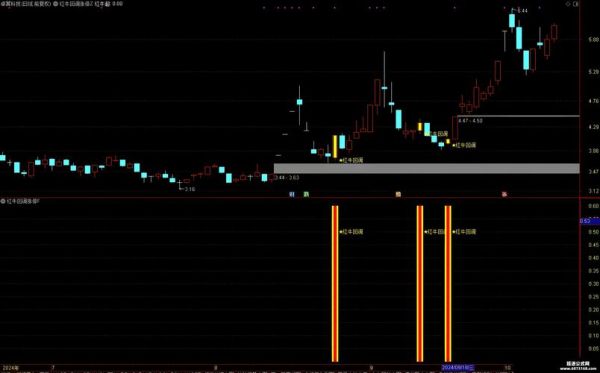Viewport: 600px width, 373px height.
Task: Click the square icon at top-right corner
Action: (x=576, y=4)
